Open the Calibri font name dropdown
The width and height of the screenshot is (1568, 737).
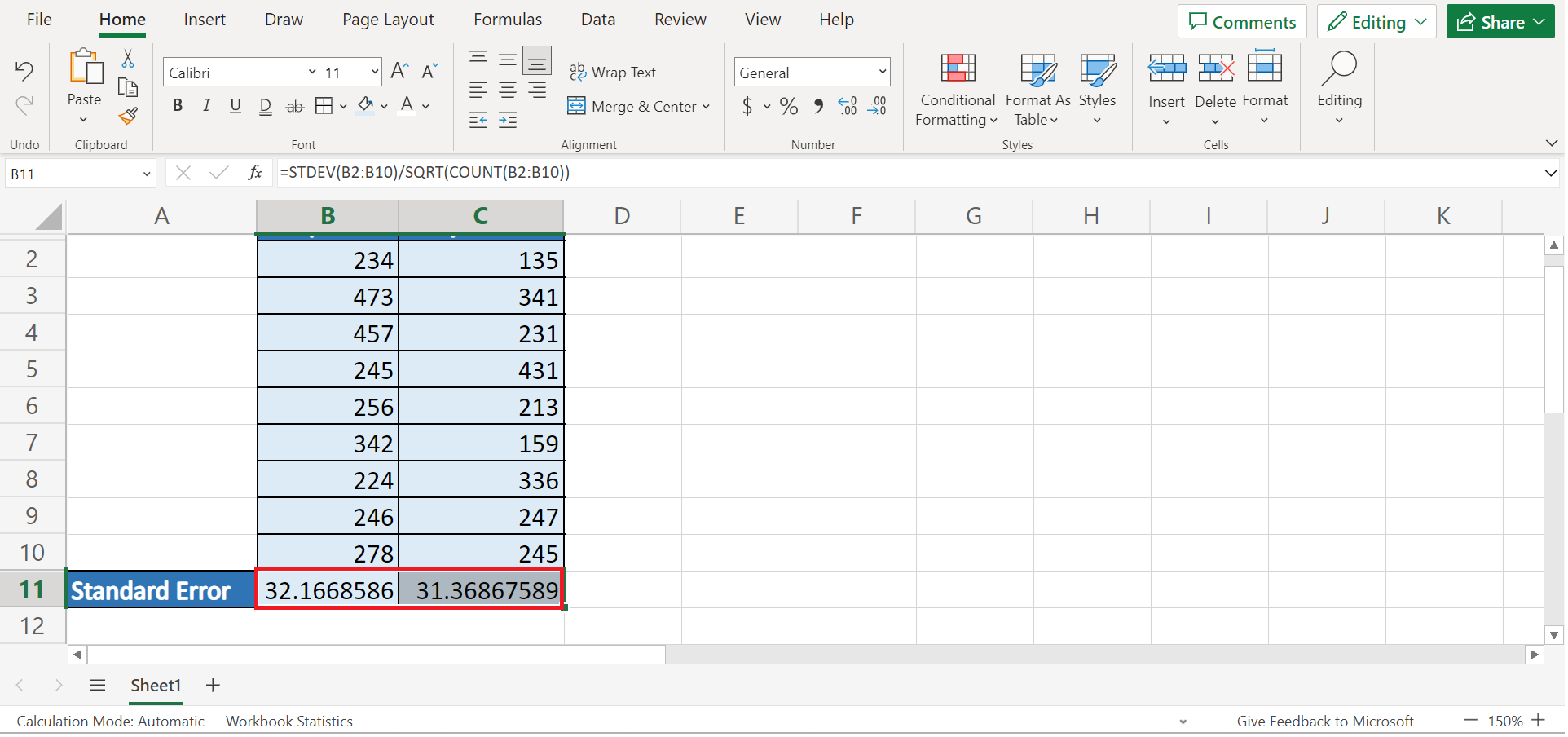pos(311,73)
